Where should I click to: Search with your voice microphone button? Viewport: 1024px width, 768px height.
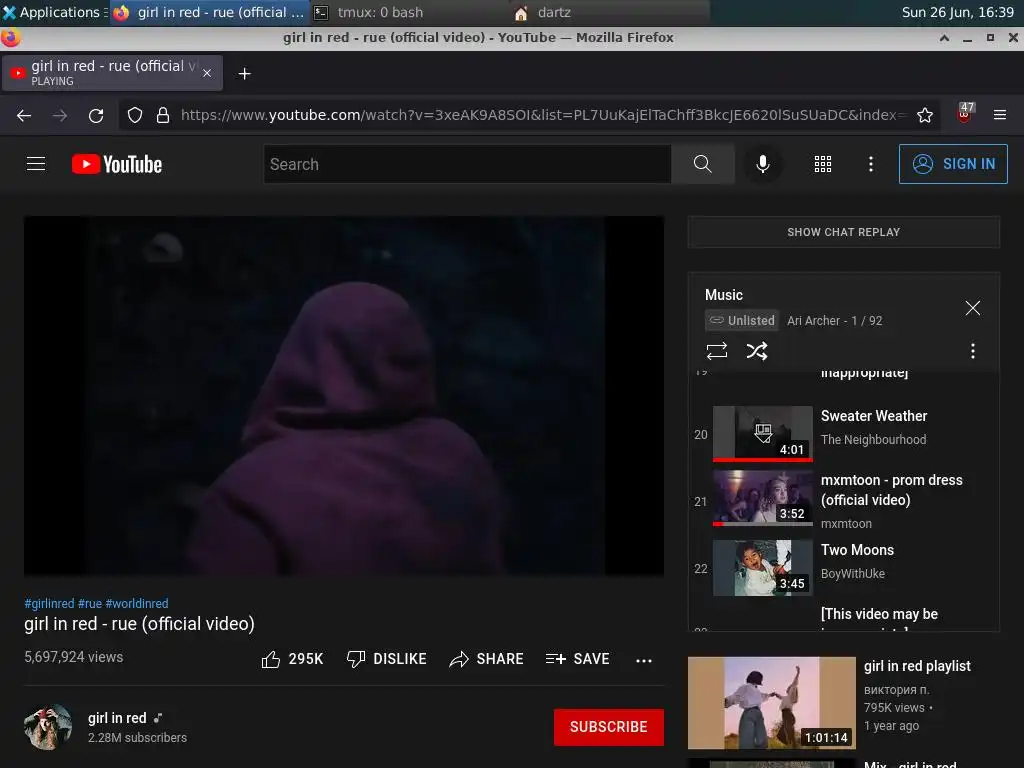click(x=762, y=164)
